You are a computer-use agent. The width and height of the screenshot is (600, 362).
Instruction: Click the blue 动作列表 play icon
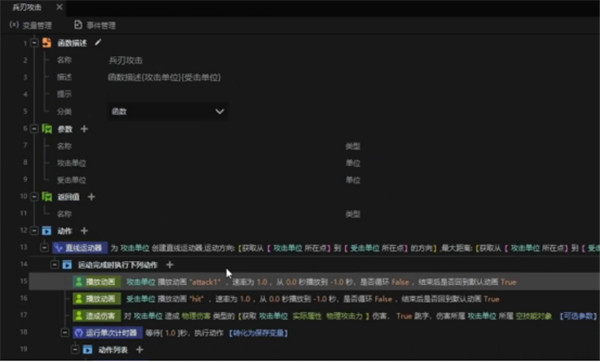pyautogui.click(x=88, y=350)
